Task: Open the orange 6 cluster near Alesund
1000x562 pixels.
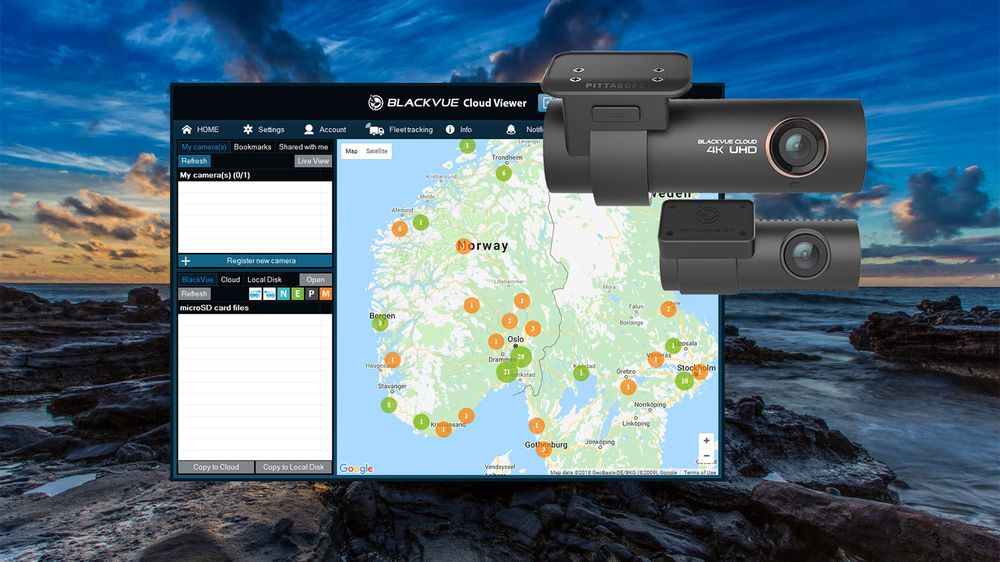Action: point(400,228)
